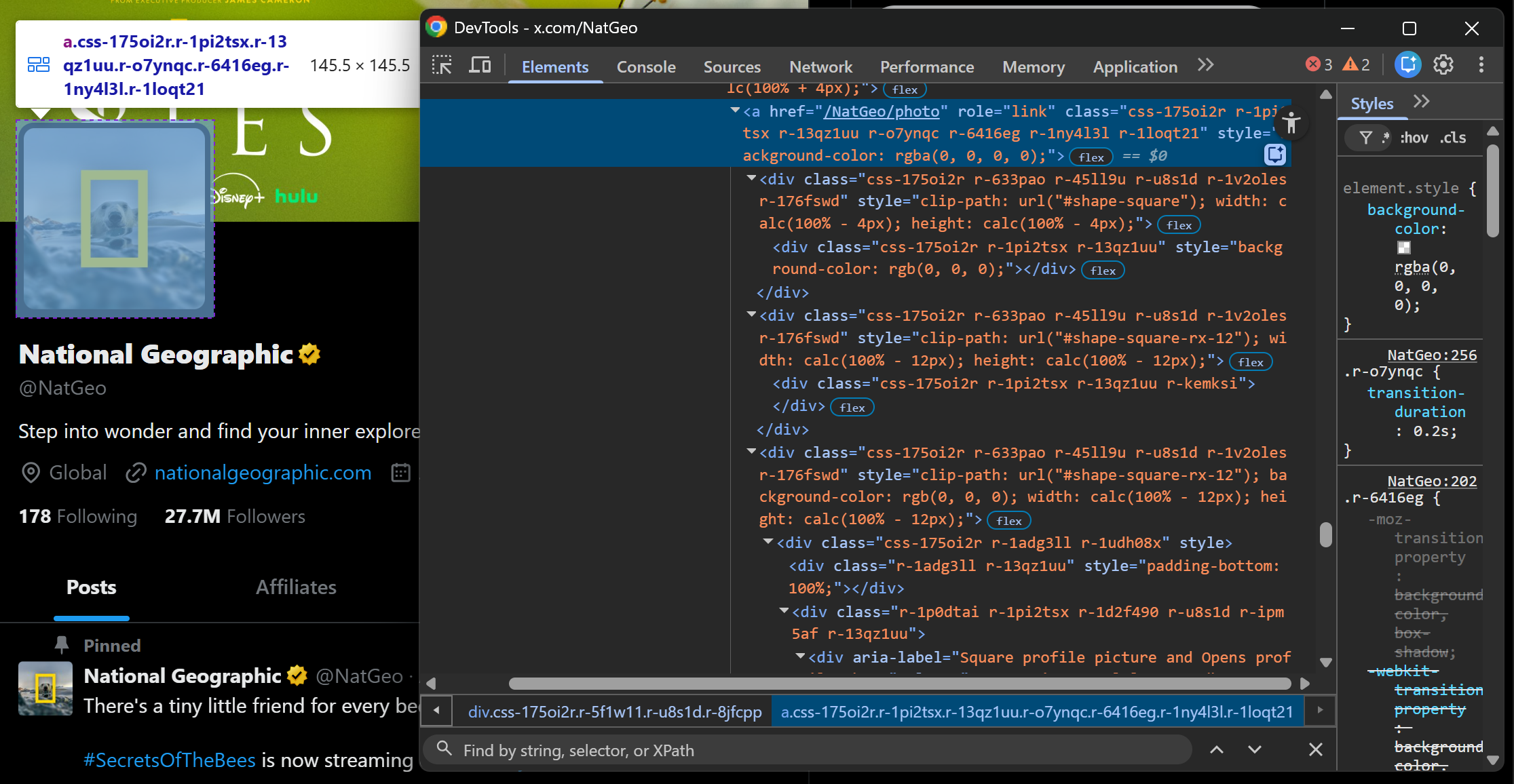1514x784 pixels.
Task: Close the find bar with X
Action: (x=1316, y=749)
